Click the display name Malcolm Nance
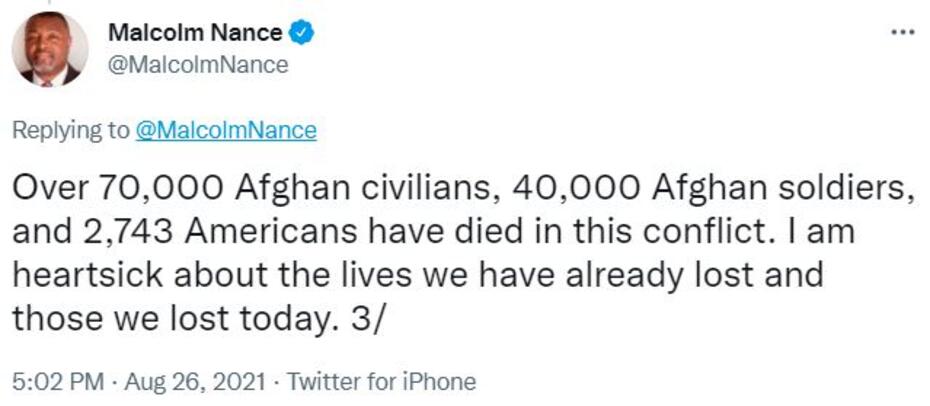This screenshot has height=406, width=930. tap(194, 33)
